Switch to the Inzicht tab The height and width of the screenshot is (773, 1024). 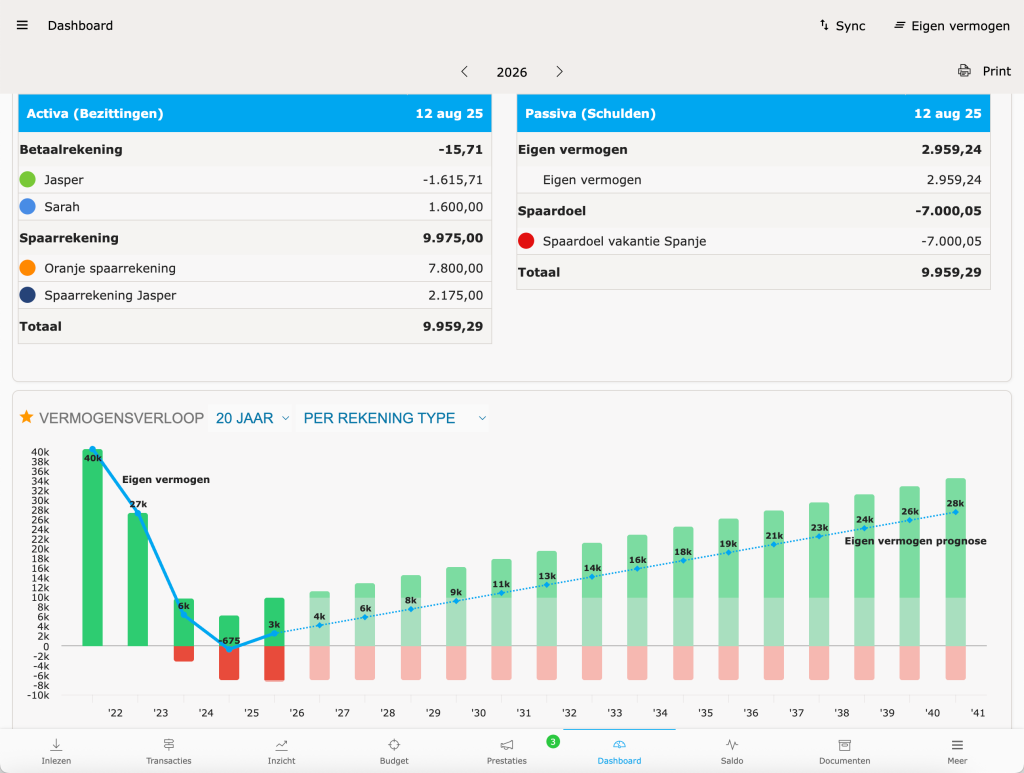[281, 751]
